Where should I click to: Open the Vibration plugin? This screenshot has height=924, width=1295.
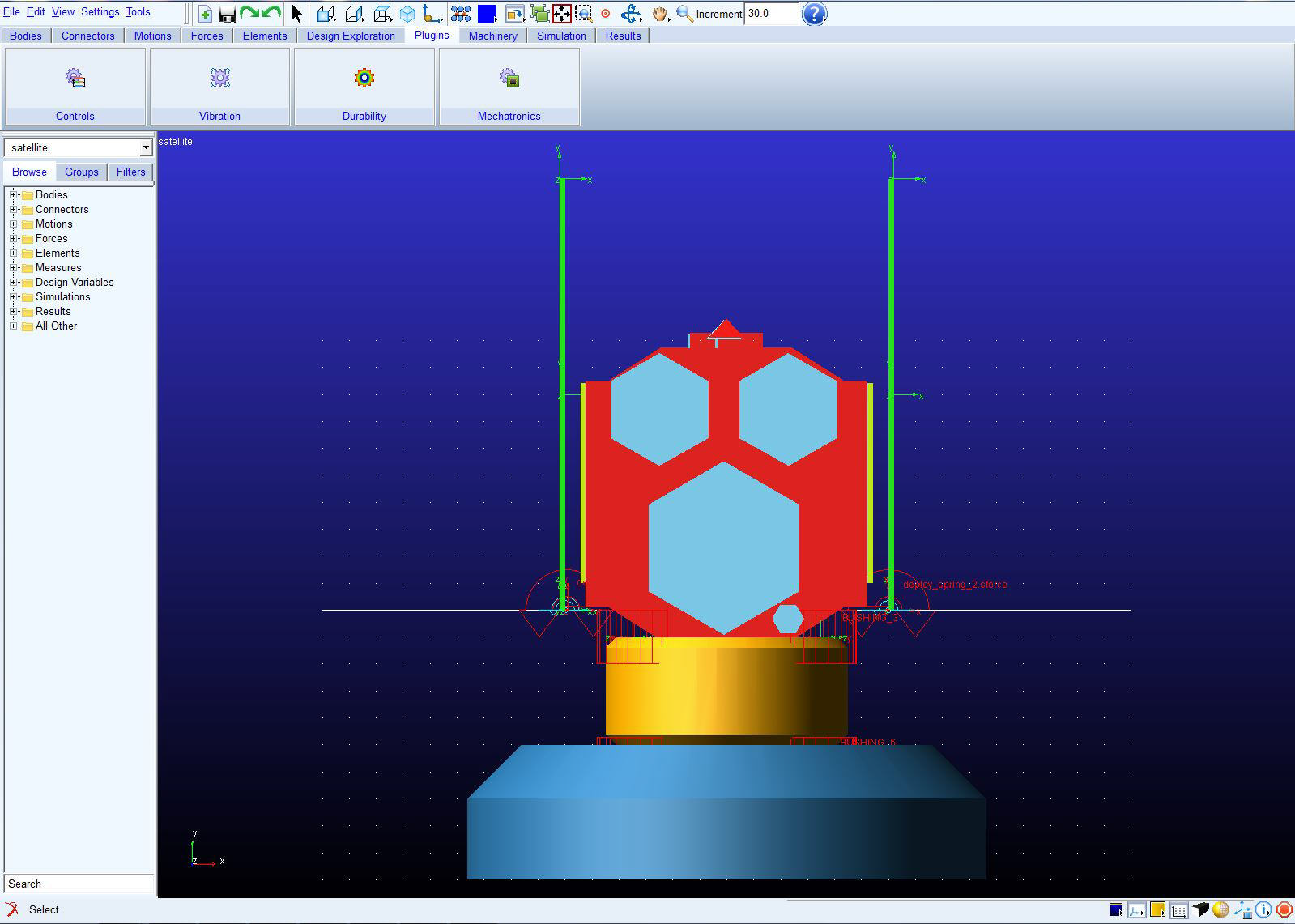click(219, 87)
